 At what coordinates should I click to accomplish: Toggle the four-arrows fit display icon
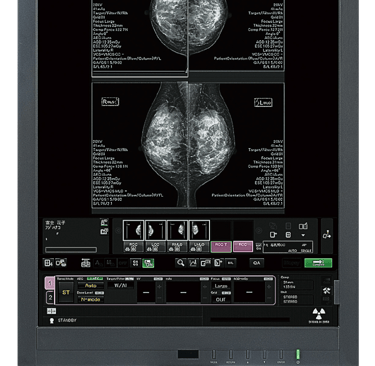click(x=135, y=263)
